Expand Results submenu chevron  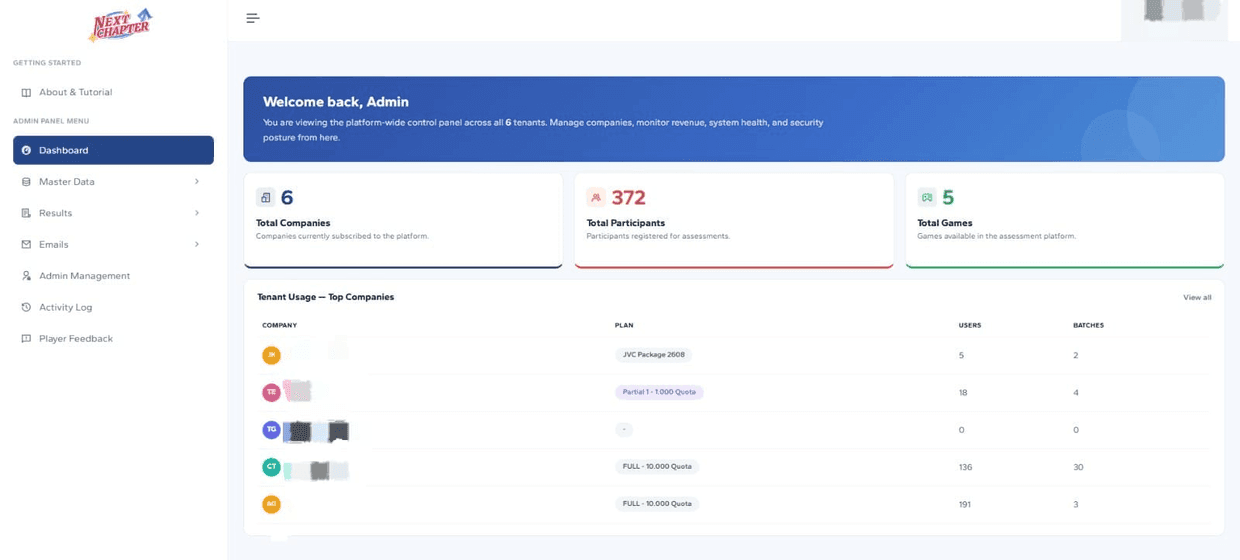pyautogui.click(x=197, y=213)
